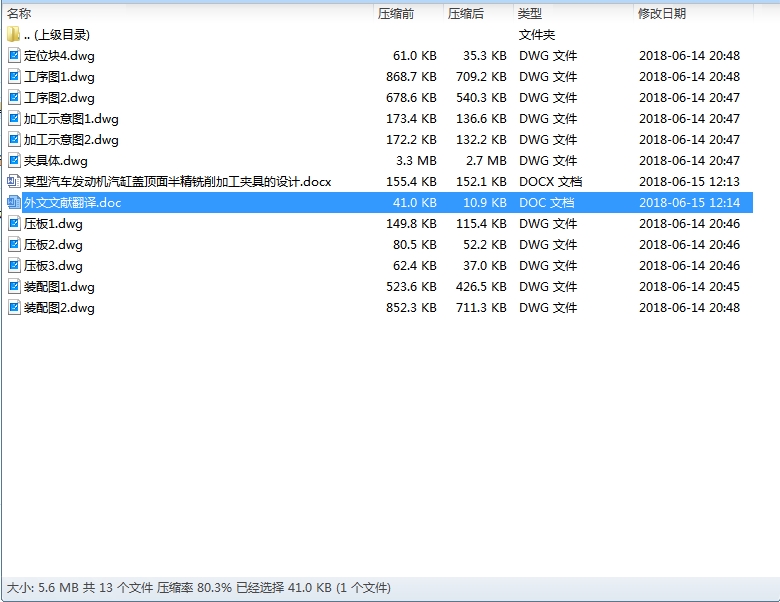The width and height of the screenshot is (780, 602).
Task: Select file name 定位块4.dwg
Action: coord(59,56)
